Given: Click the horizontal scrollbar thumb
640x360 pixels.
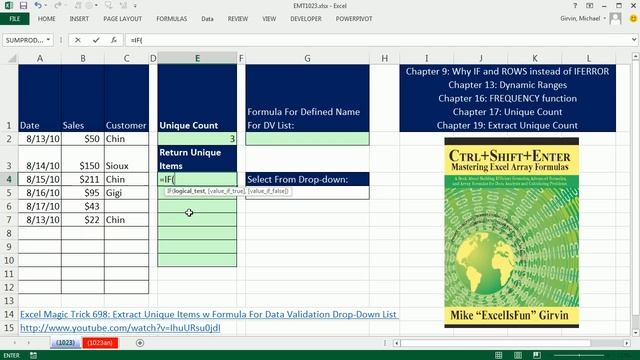Looking at the screenshot, I should tap(496, 343).
